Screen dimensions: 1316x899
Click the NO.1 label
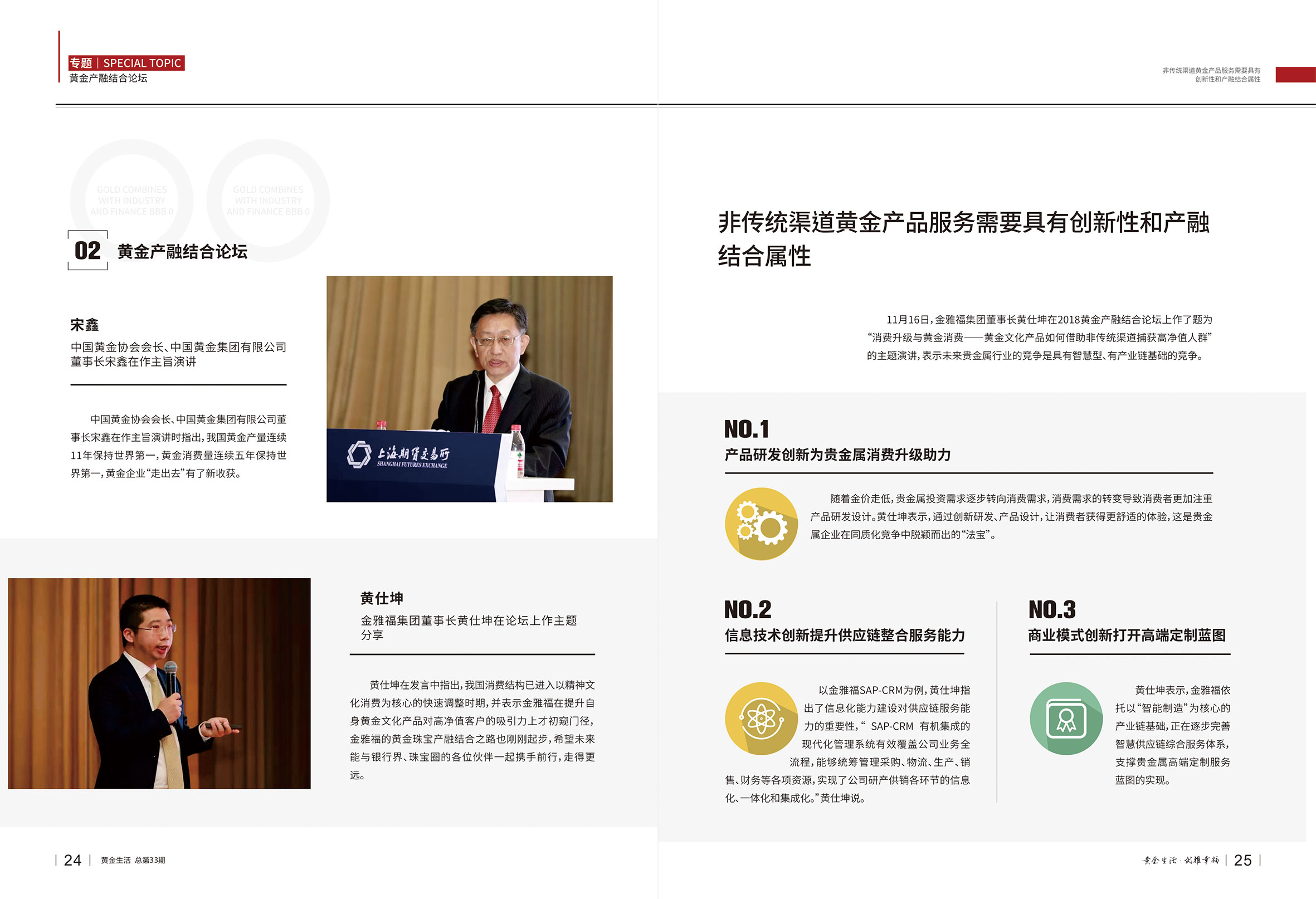747,429
